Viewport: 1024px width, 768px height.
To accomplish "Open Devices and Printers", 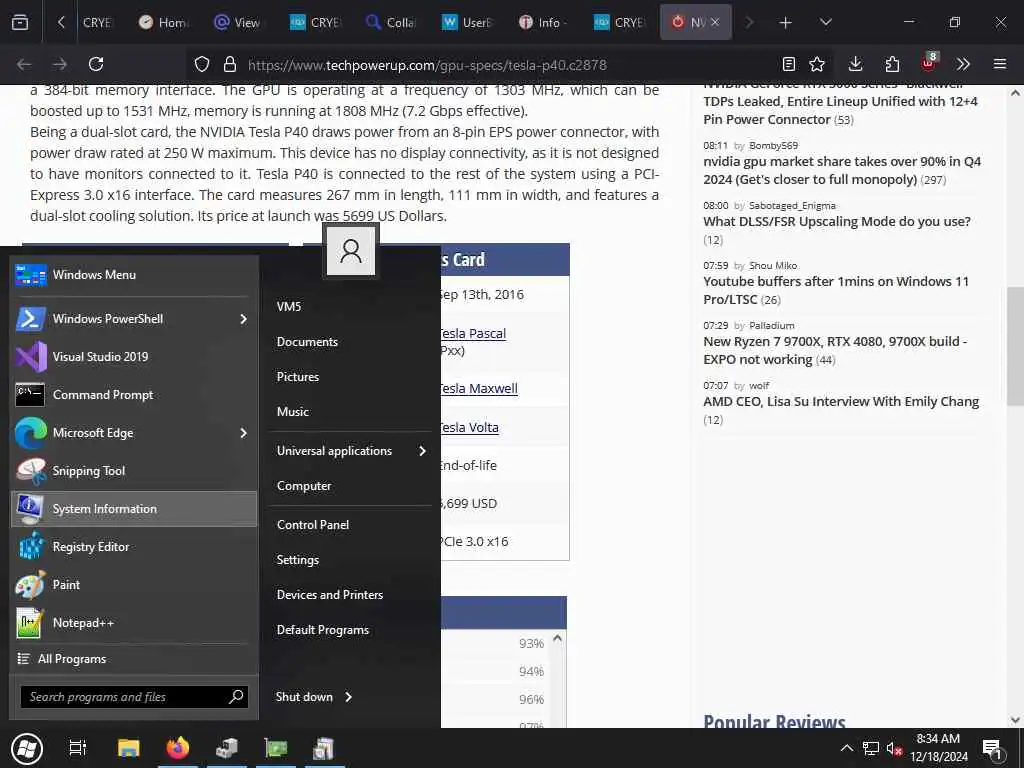I will [x=330, y=595].
